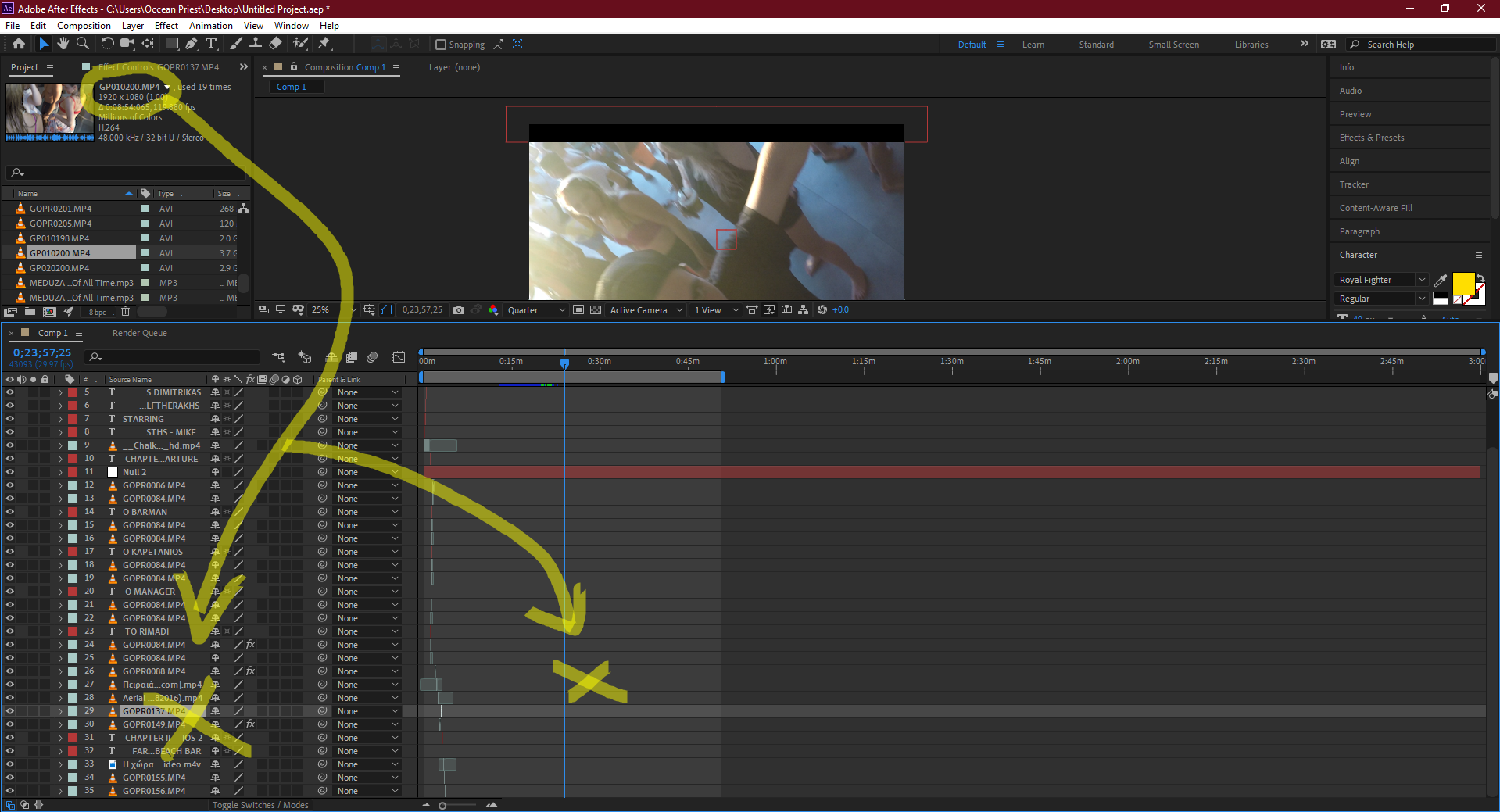
Task: Open the Composition menu
Action: point(83,25)
